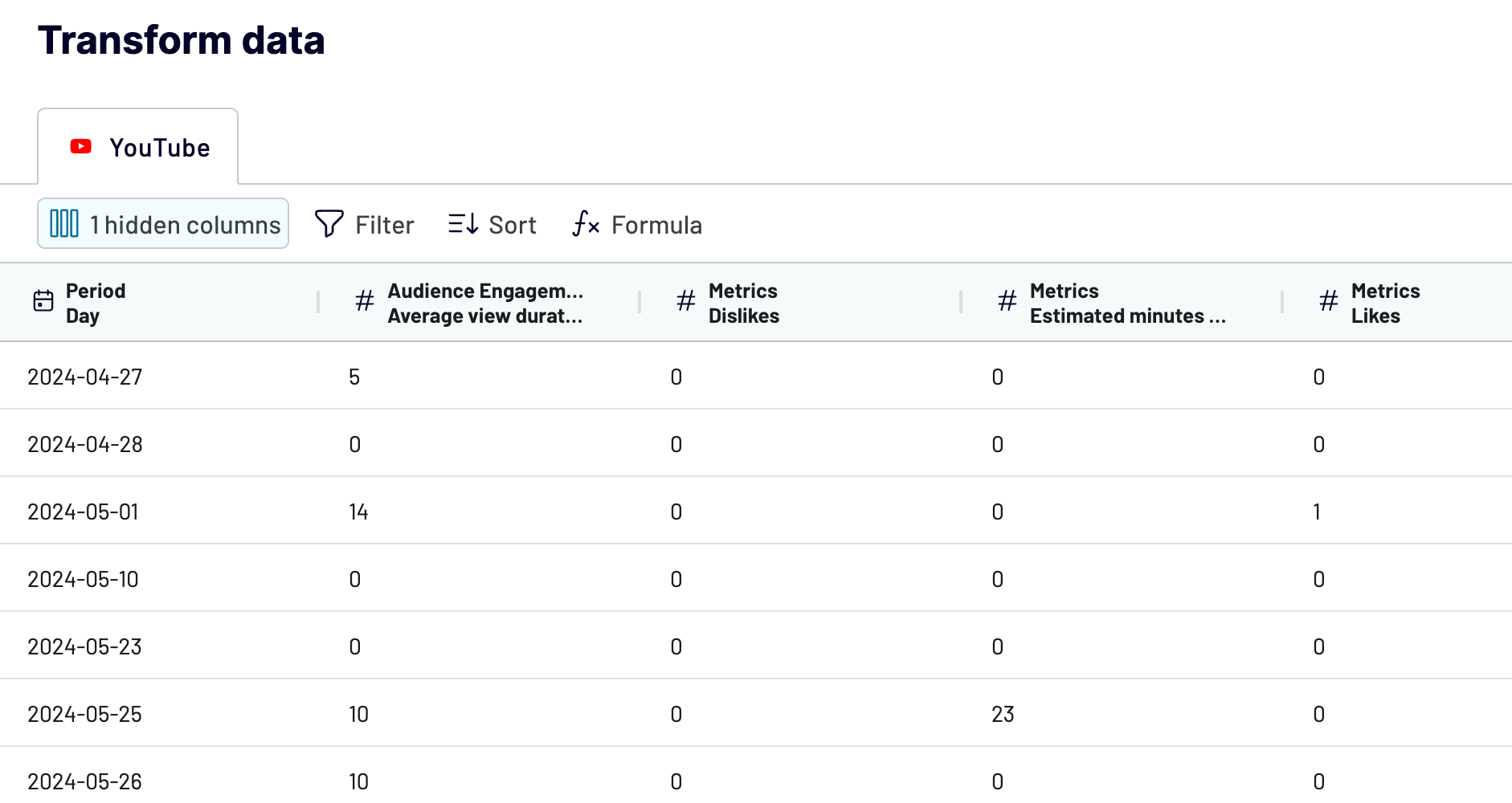
Task: Switch to the YouTube tab
Action: (138, 147)
